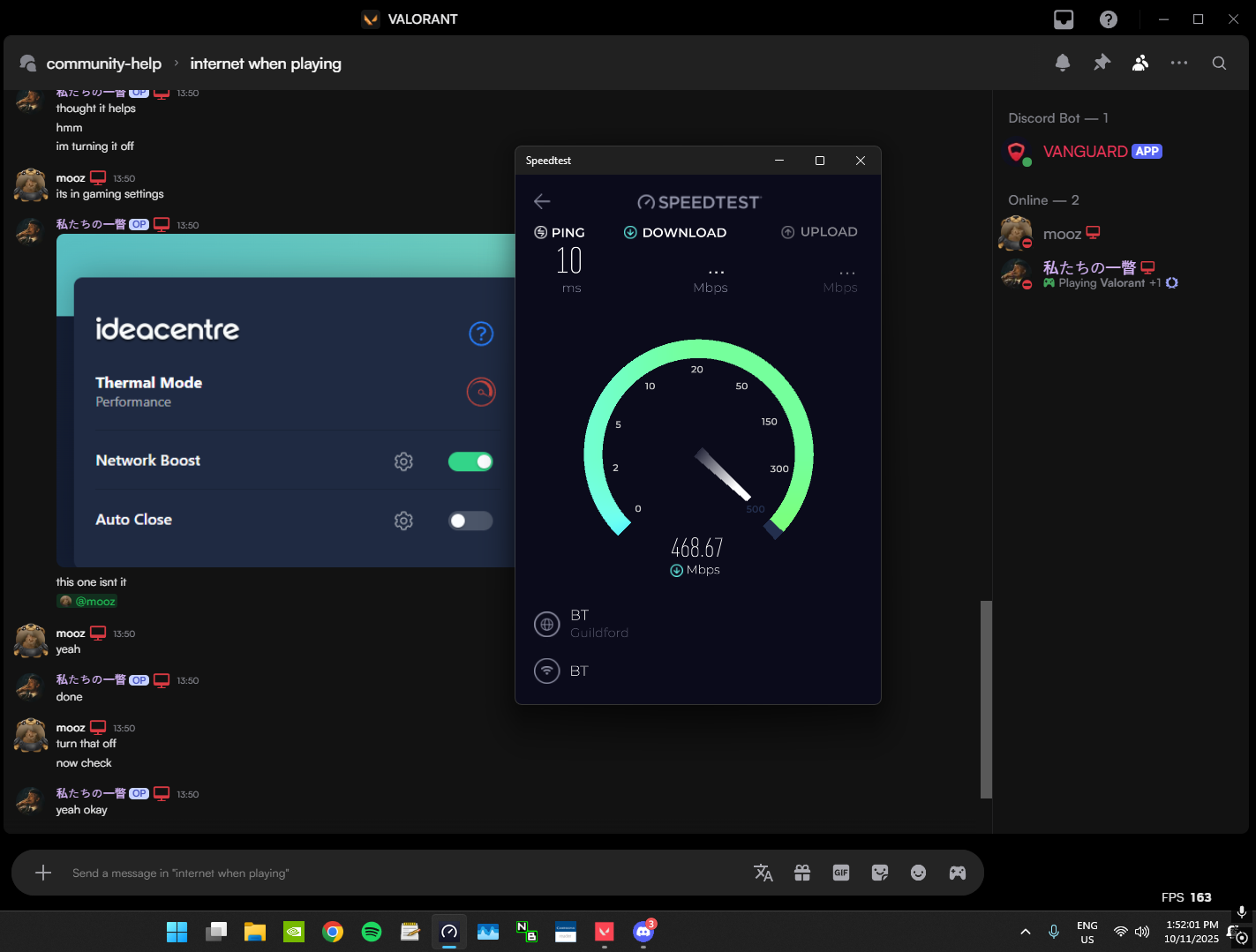Open the apps game controller icon
Viewport: 1256px width, 952px height.
pyautogui.click(x=958, y=873)
